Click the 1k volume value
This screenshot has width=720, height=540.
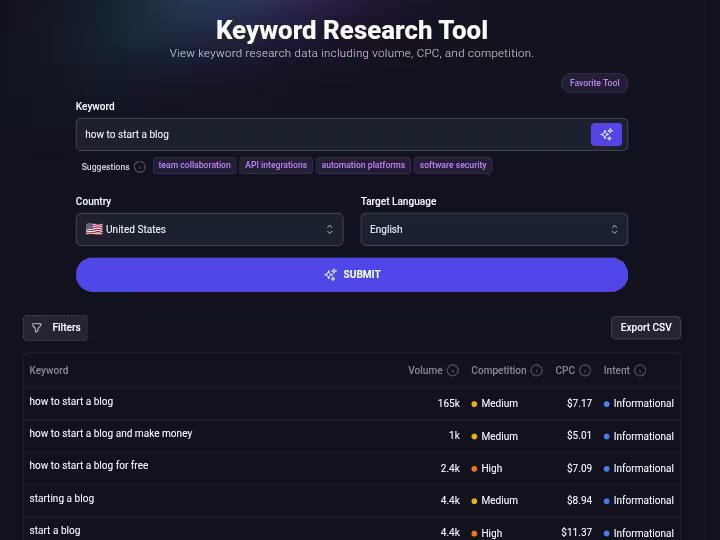(454, 435)
